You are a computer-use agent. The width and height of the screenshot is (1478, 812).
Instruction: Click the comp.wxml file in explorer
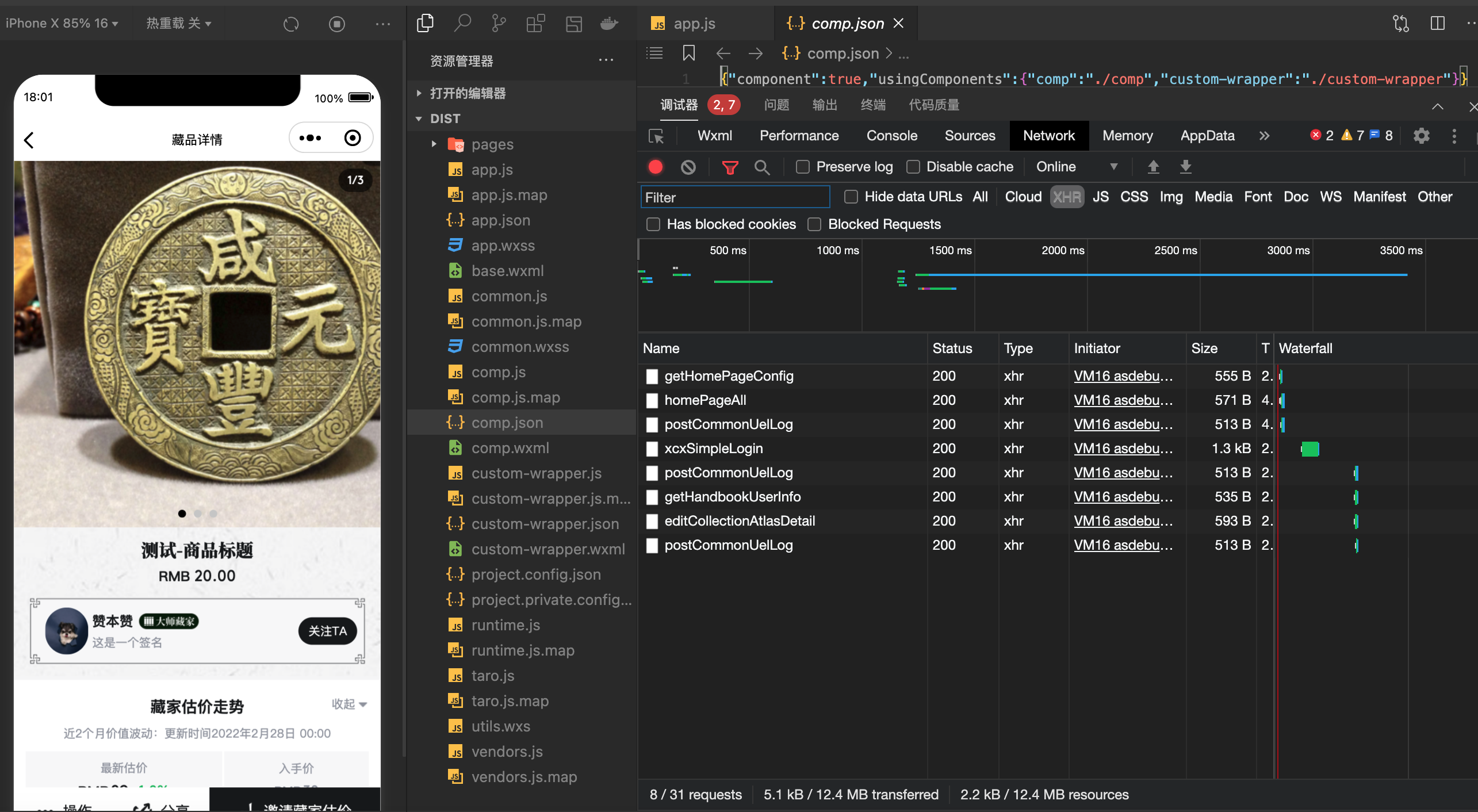coord(510,448)
